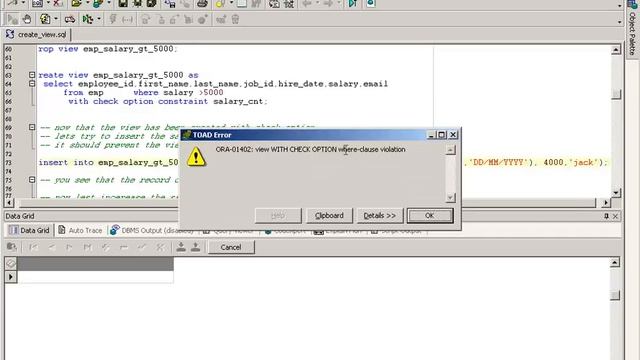640x360 pixels.
Task: Click OK in the TOAD Error dialog
Action: (430, 216)
